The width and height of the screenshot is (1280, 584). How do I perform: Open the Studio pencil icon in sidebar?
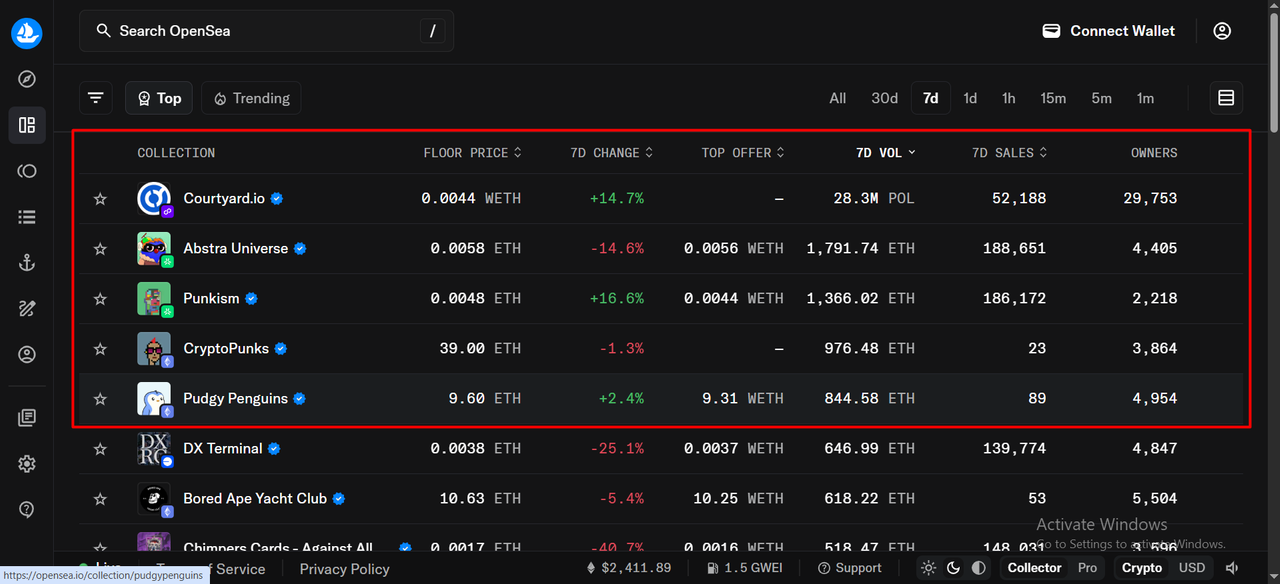(27, 309)
